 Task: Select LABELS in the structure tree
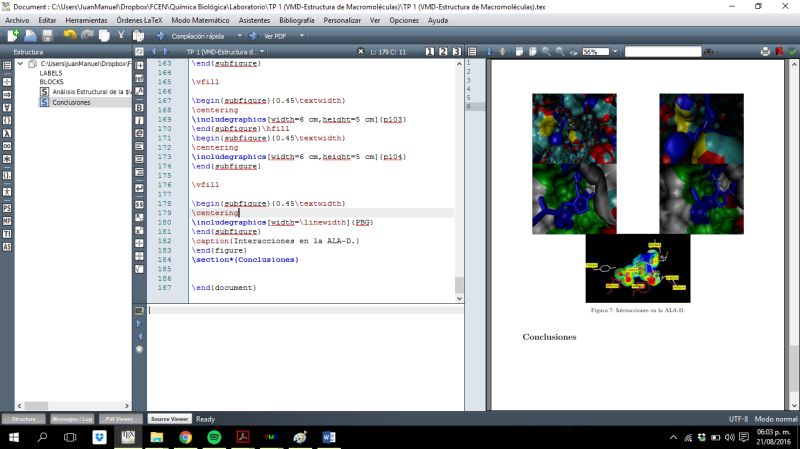point(51,73)
